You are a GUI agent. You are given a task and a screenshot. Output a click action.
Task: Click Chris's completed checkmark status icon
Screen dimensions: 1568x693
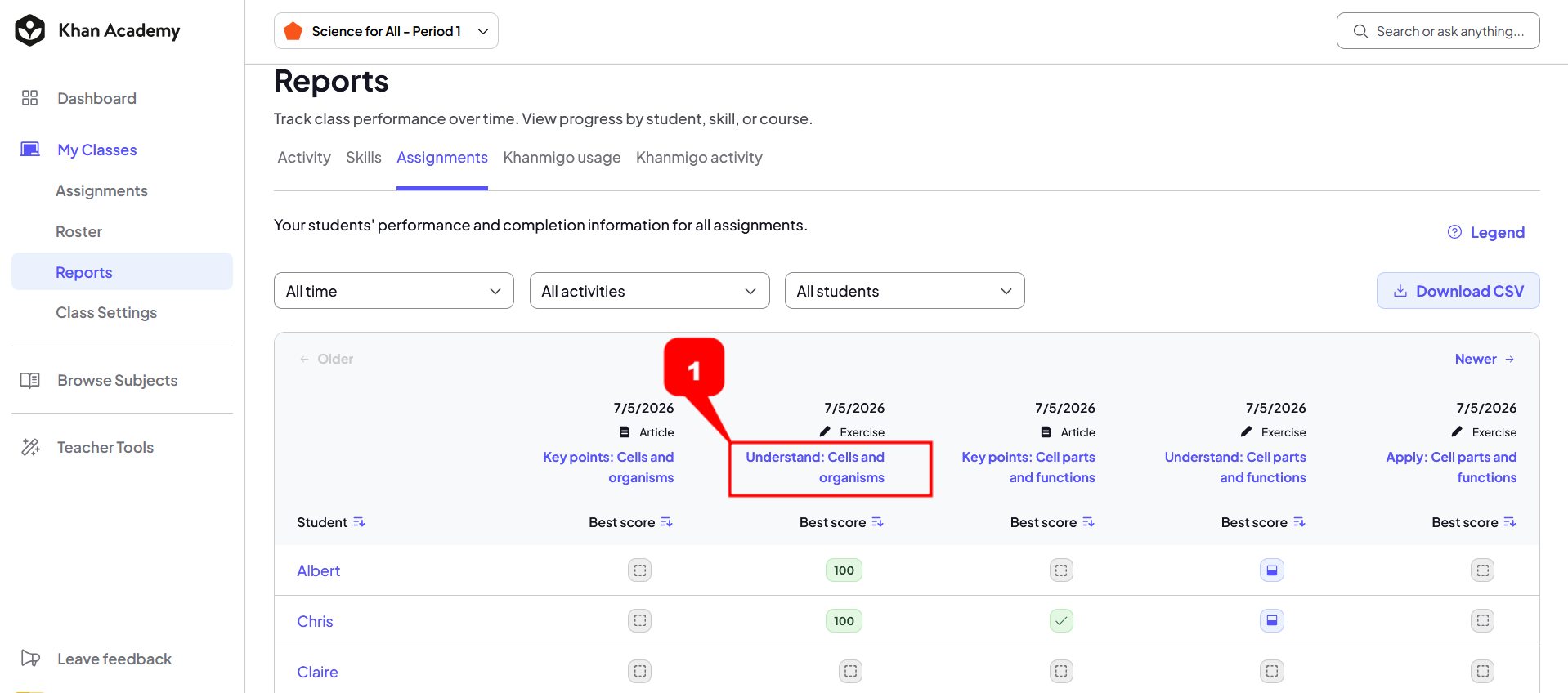coord(1061,621)
